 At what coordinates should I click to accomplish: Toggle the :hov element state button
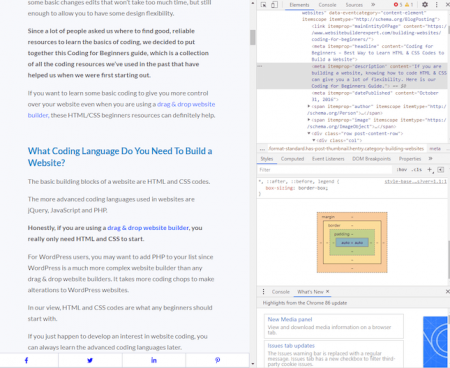click(402, 170)
